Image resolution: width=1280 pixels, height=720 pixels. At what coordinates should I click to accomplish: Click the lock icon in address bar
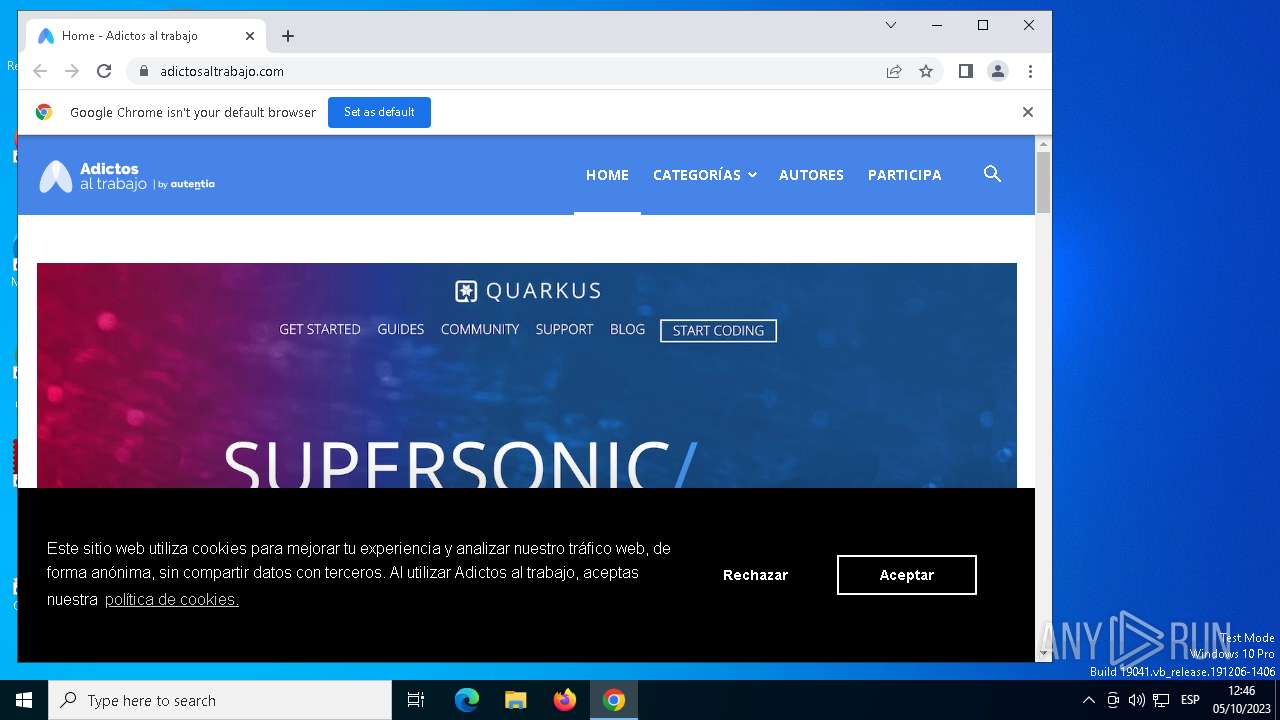144,71
